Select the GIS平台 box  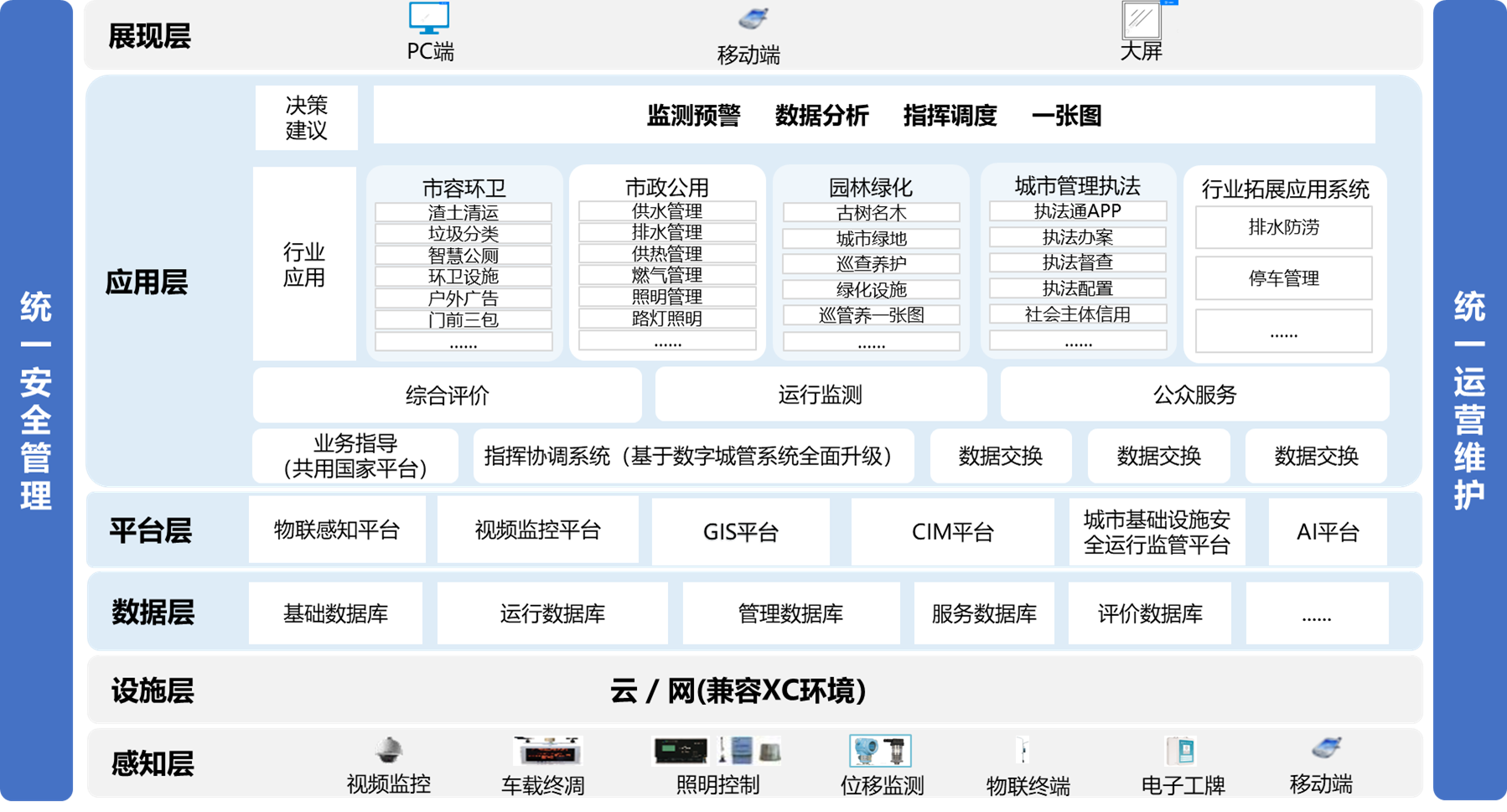click(740, 532)
